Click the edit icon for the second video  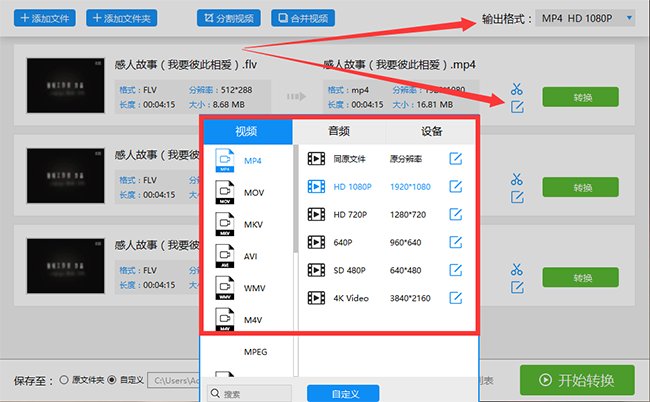(x=517, y=197)
